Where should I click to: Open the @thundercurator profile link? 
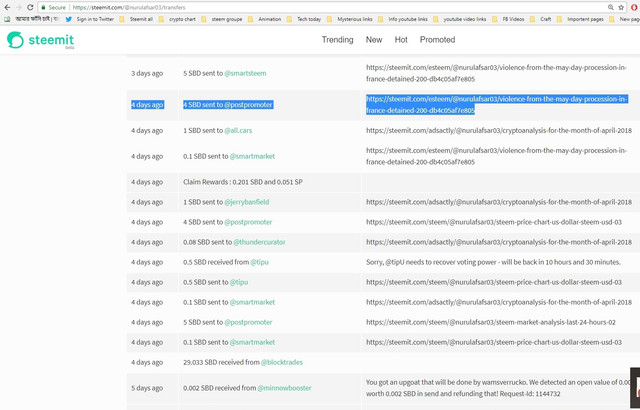(259, 242)
